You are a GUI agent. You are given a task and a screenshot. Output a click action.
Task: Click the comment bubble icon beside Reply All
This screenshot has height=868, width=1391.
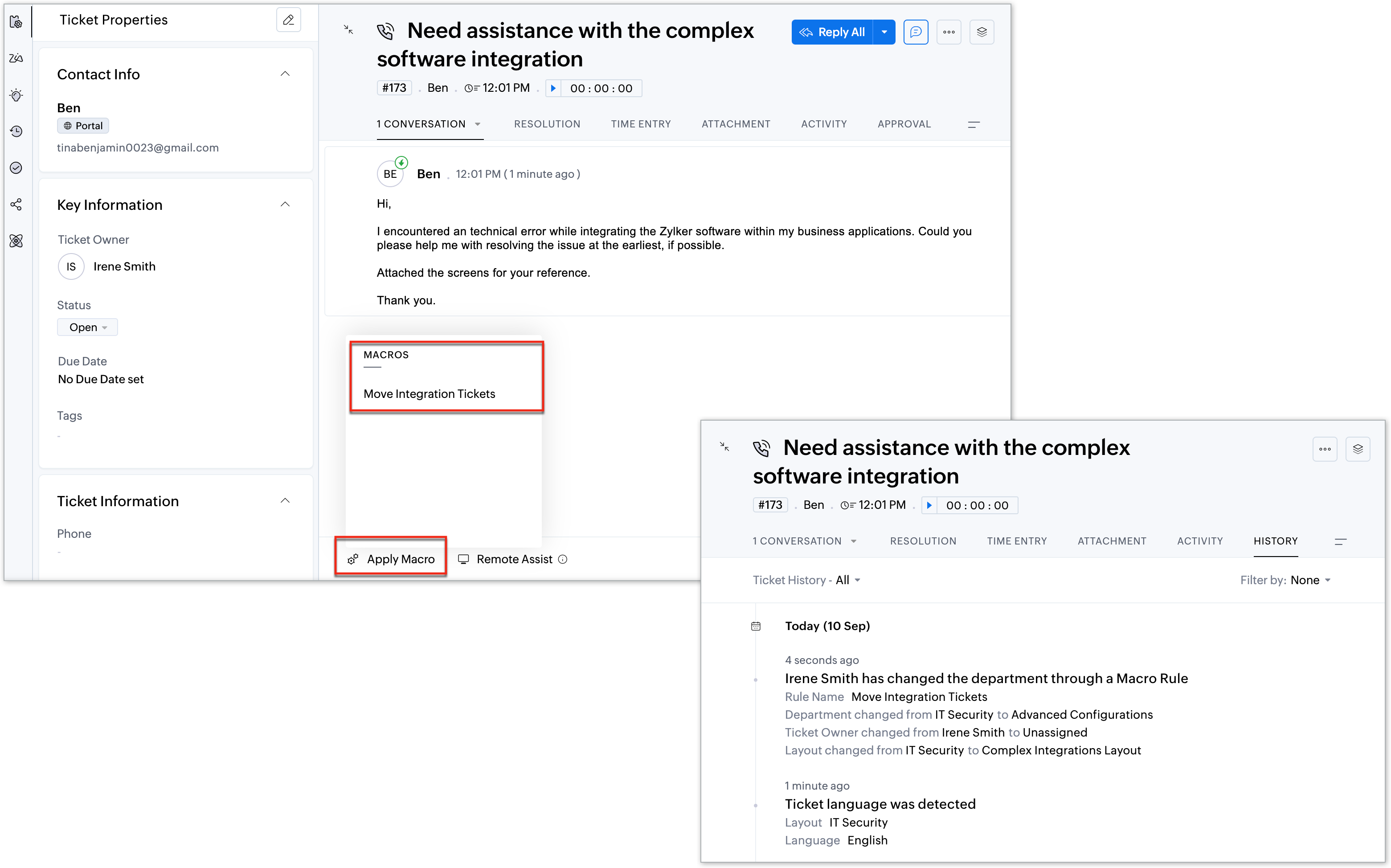[x=915, y=32]
